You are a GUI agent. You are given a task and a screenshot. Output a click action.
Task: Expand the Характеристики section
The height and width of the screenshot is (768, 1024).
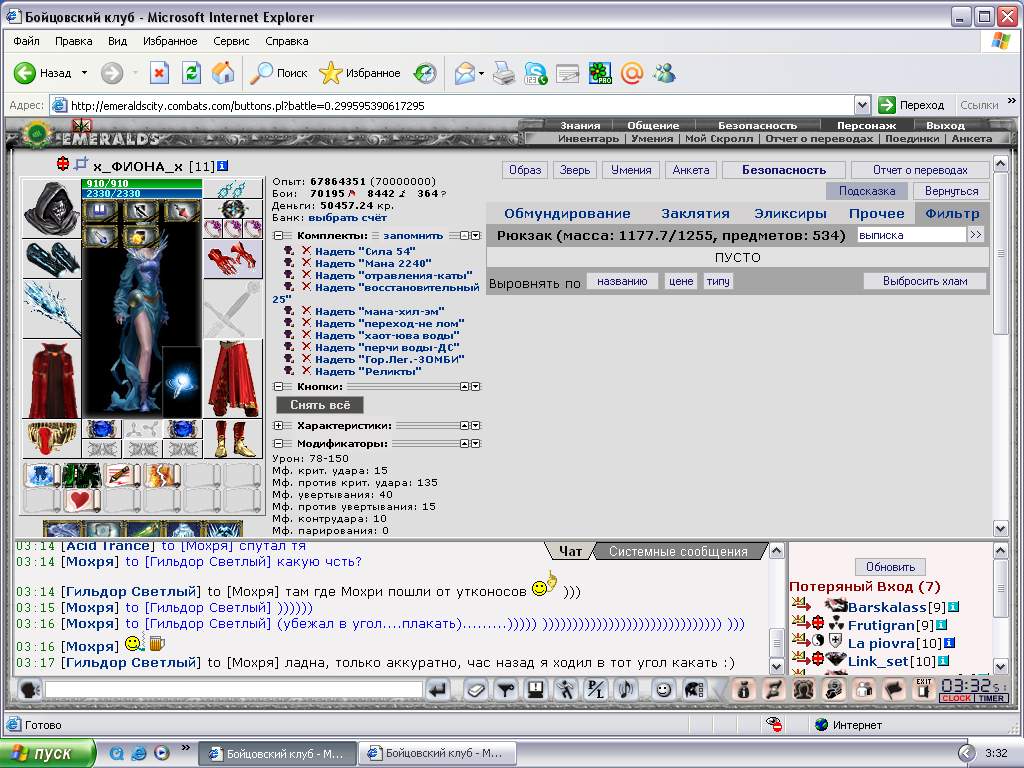278,426
